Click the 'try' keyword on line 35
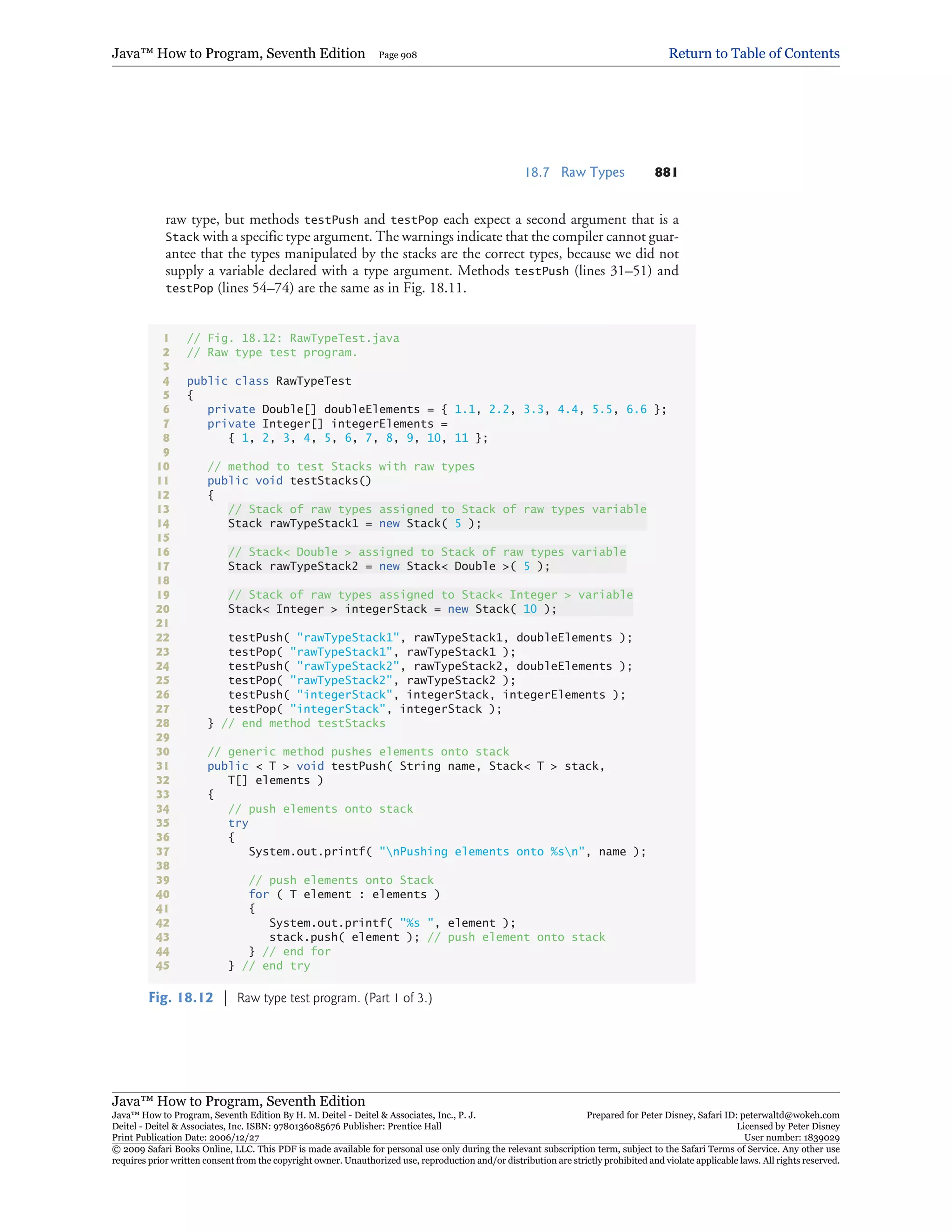 click(238, 823)
